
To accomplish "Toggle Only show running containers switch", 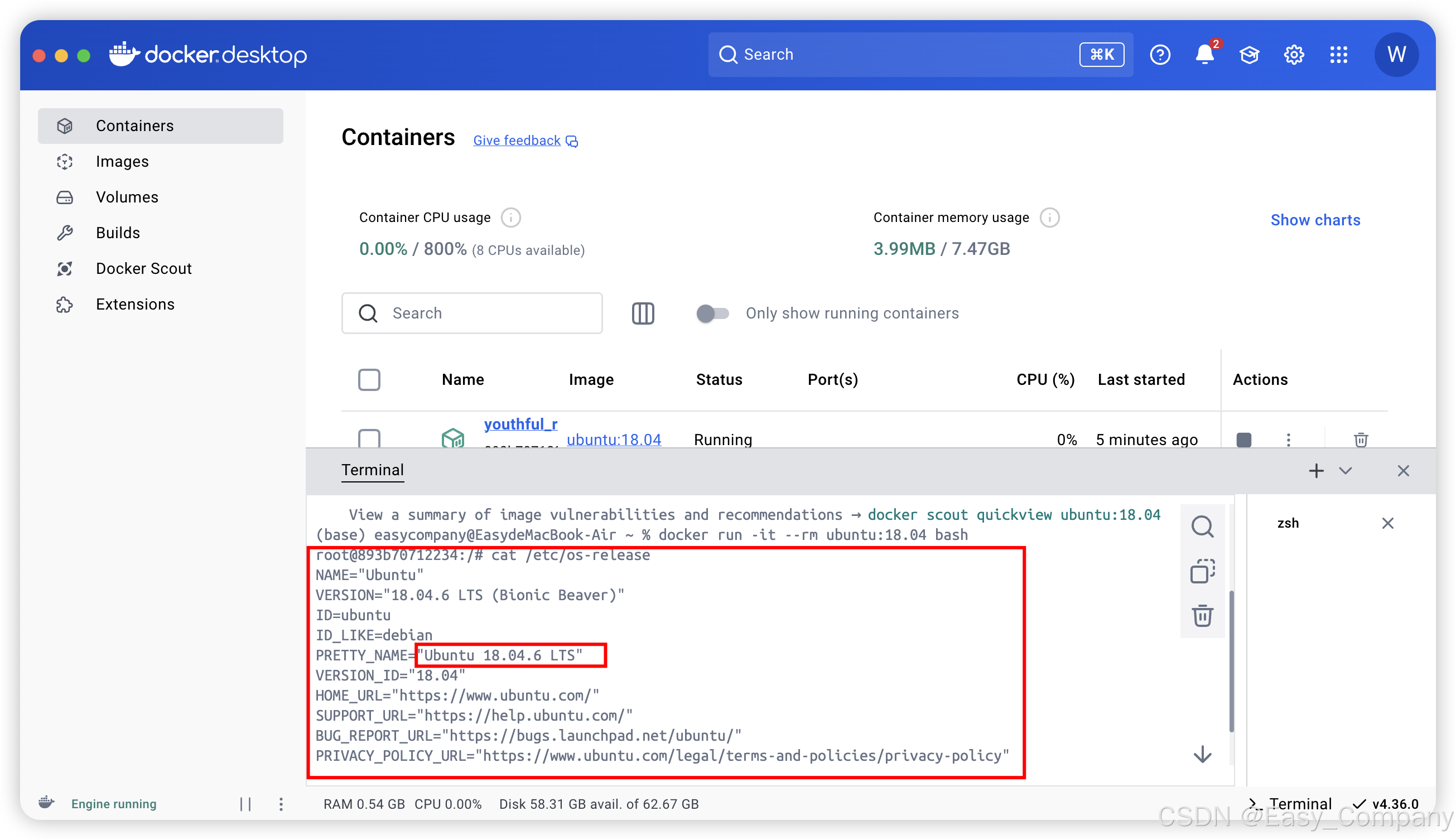I will [x=712, y=313].
